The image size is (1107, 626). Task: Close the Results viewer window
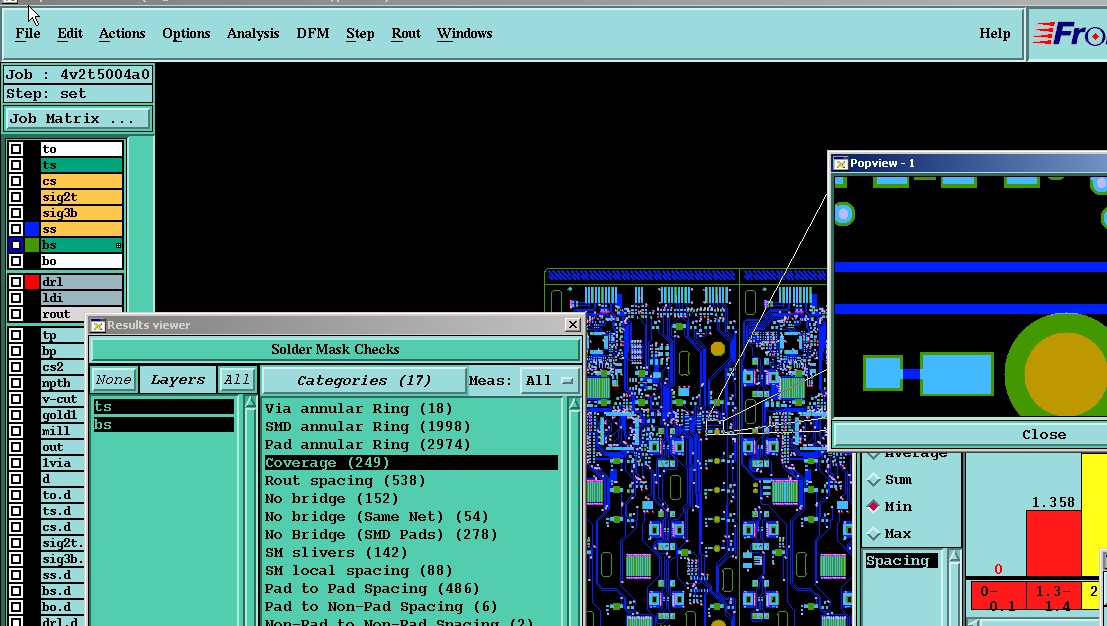[573, 325]
